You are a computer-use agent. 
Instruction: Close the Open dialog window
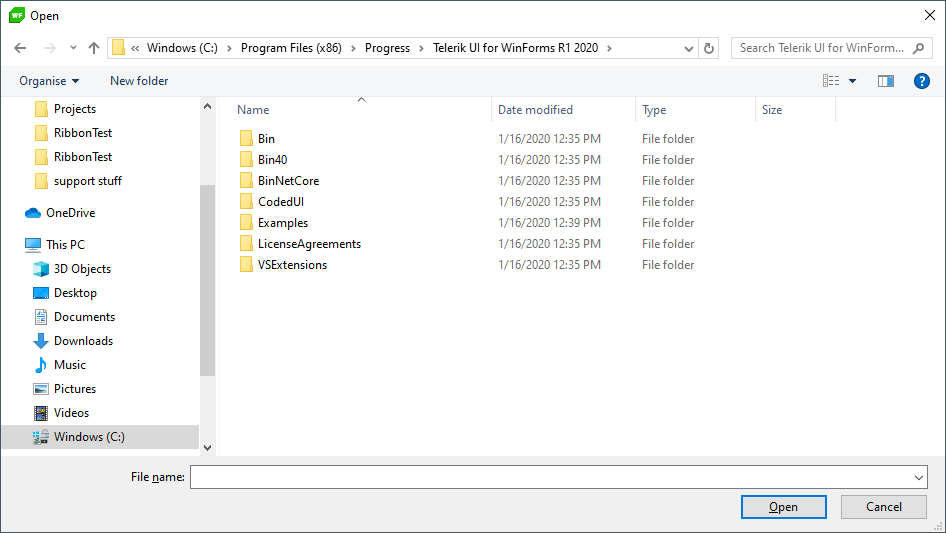930,16
